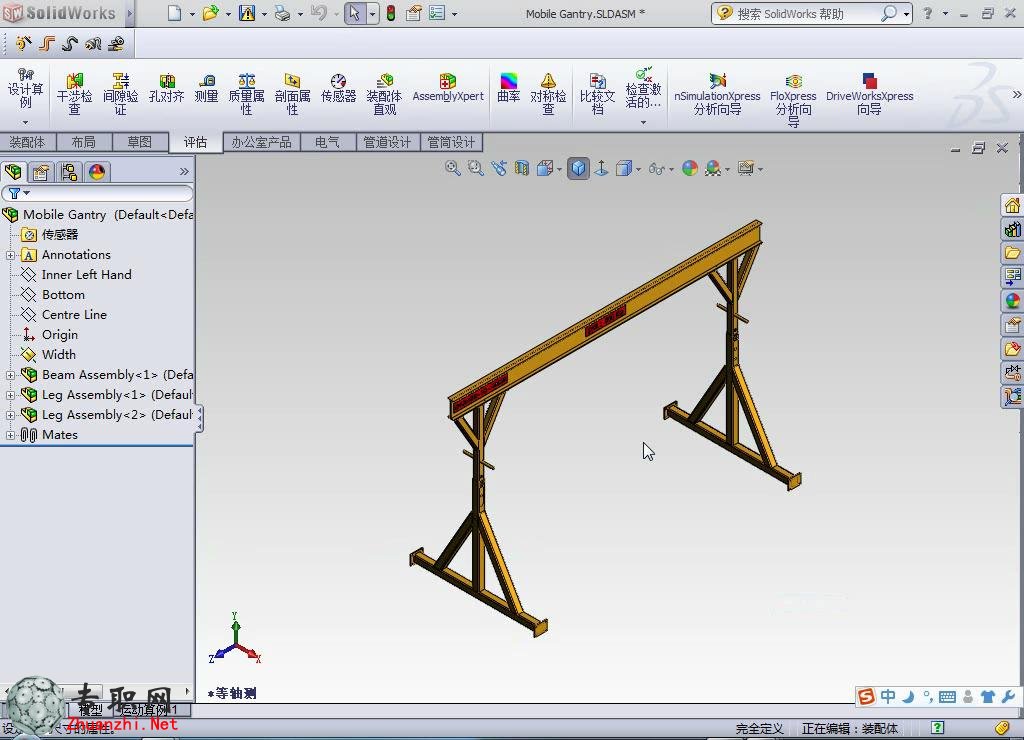Open 装配体直观 assembly visualization
Image resolution: width=1024 pixels, height=740 pixels.
(384, 93)
